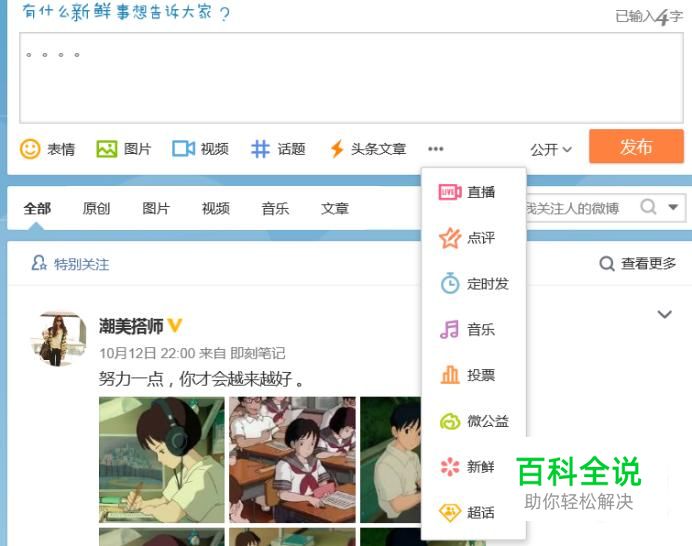The height and width of the screenshot is (546, 692).
Task: Choose 超话 super topic option
Action: (x=467, y=512)
